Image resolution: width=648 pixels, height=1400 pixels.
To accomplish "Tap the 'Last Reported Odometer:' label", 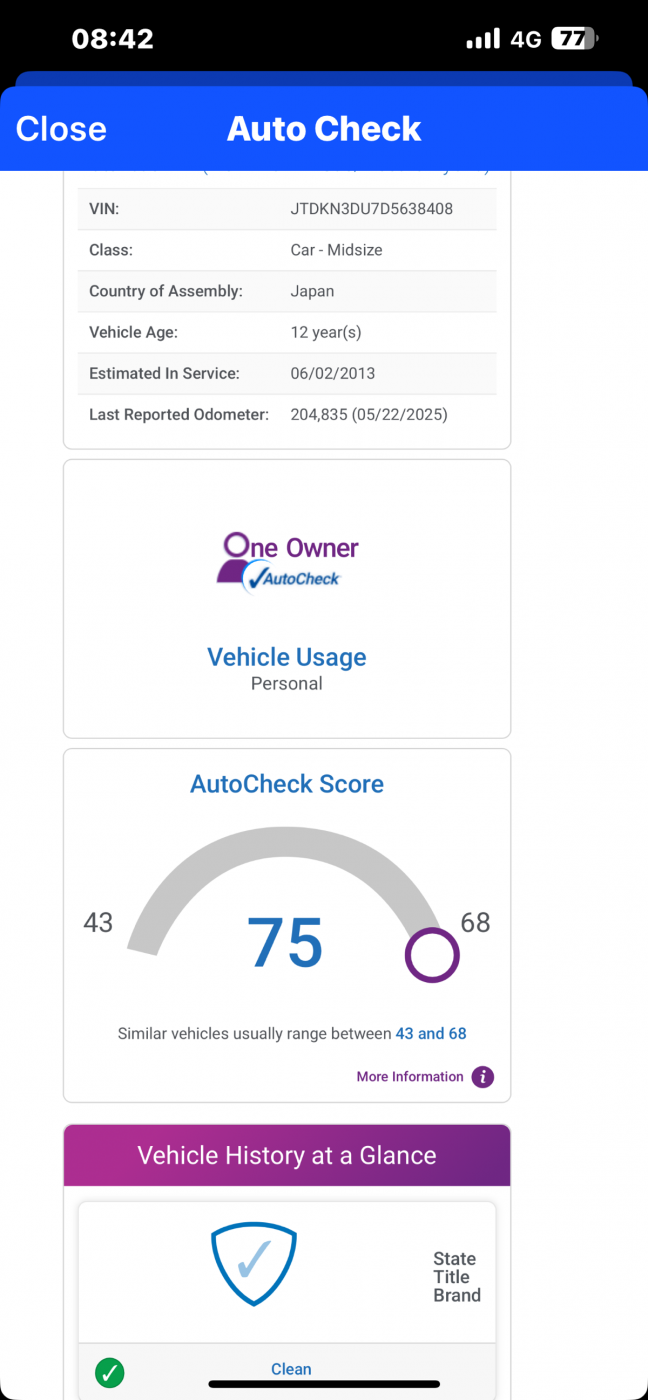I will tap(179, 414).
